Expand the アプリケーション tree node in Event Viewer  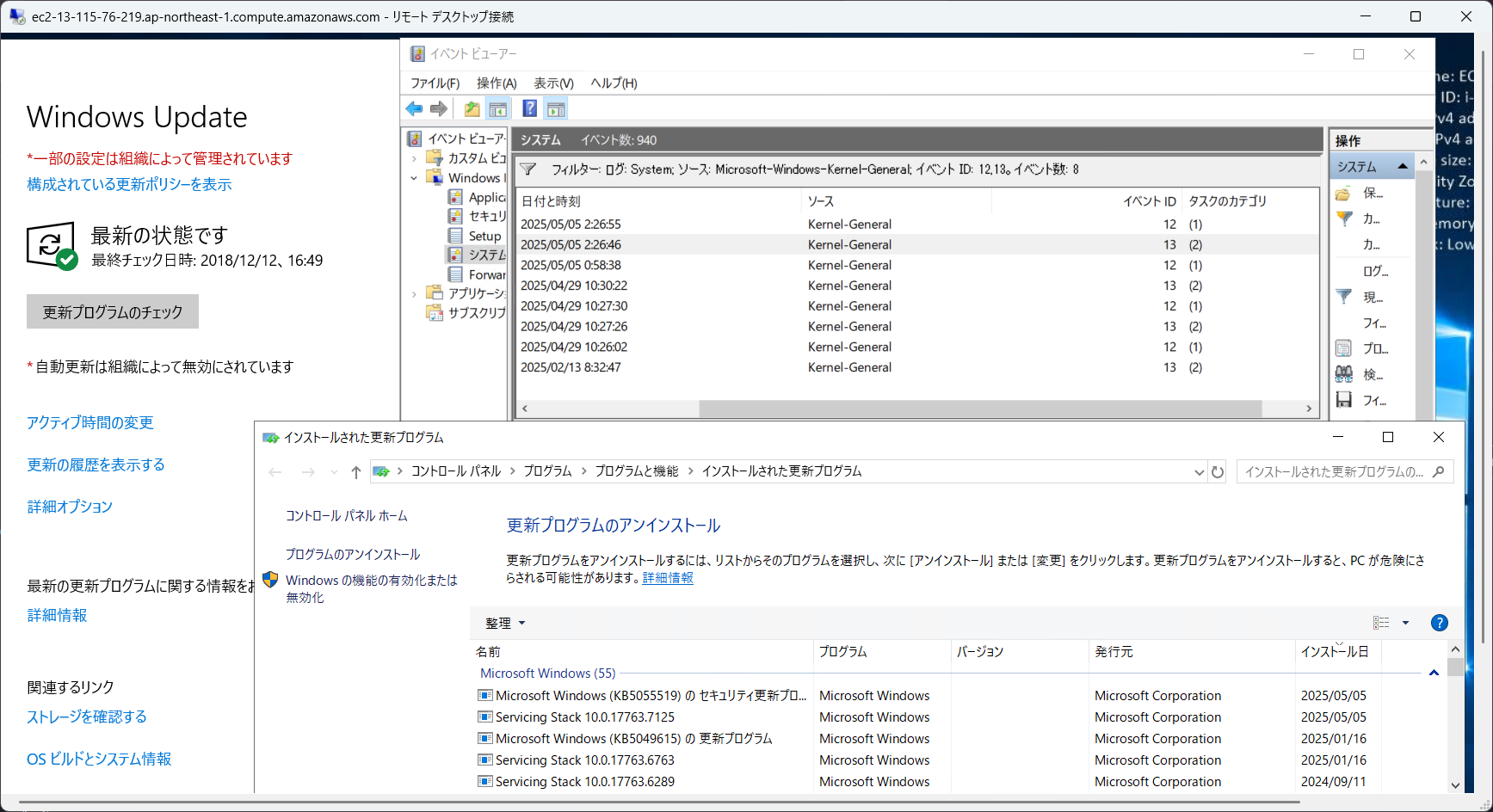[x=414, y=294]
